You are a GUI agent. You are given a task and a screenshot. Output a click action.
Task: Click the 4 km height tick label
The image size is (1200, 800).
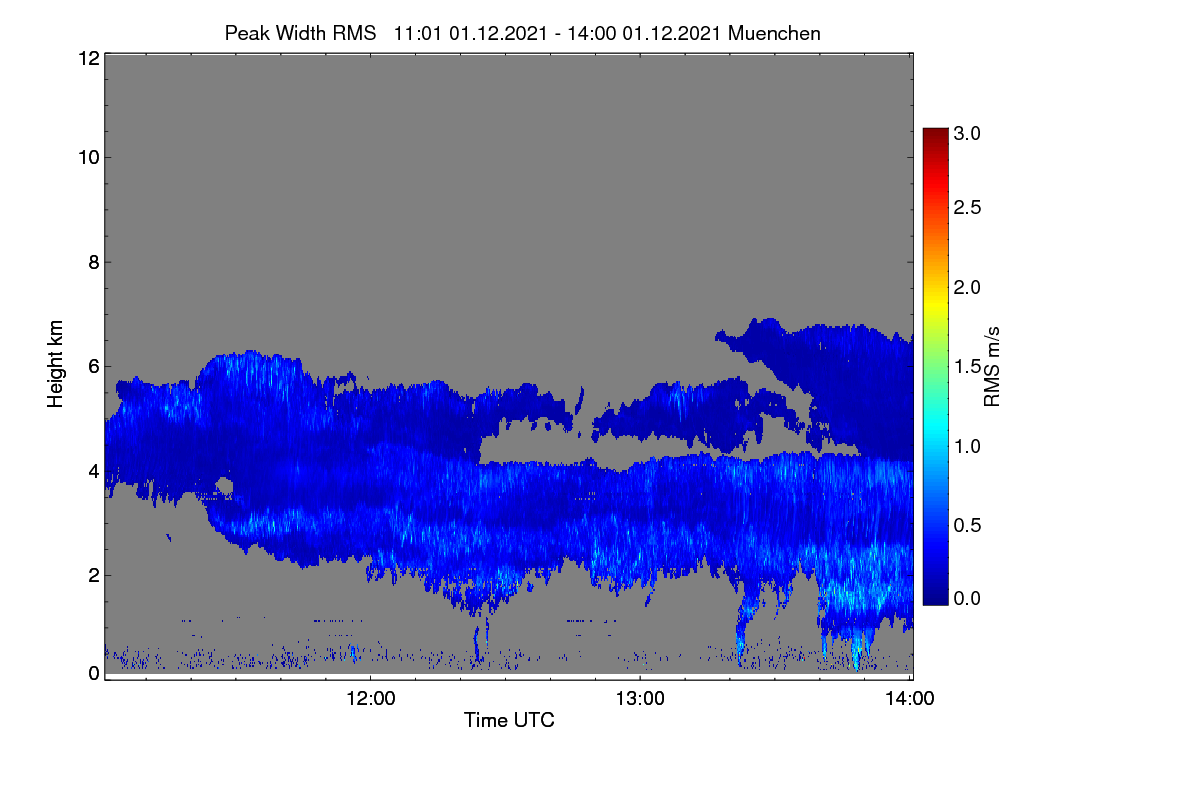pos(92,470)
